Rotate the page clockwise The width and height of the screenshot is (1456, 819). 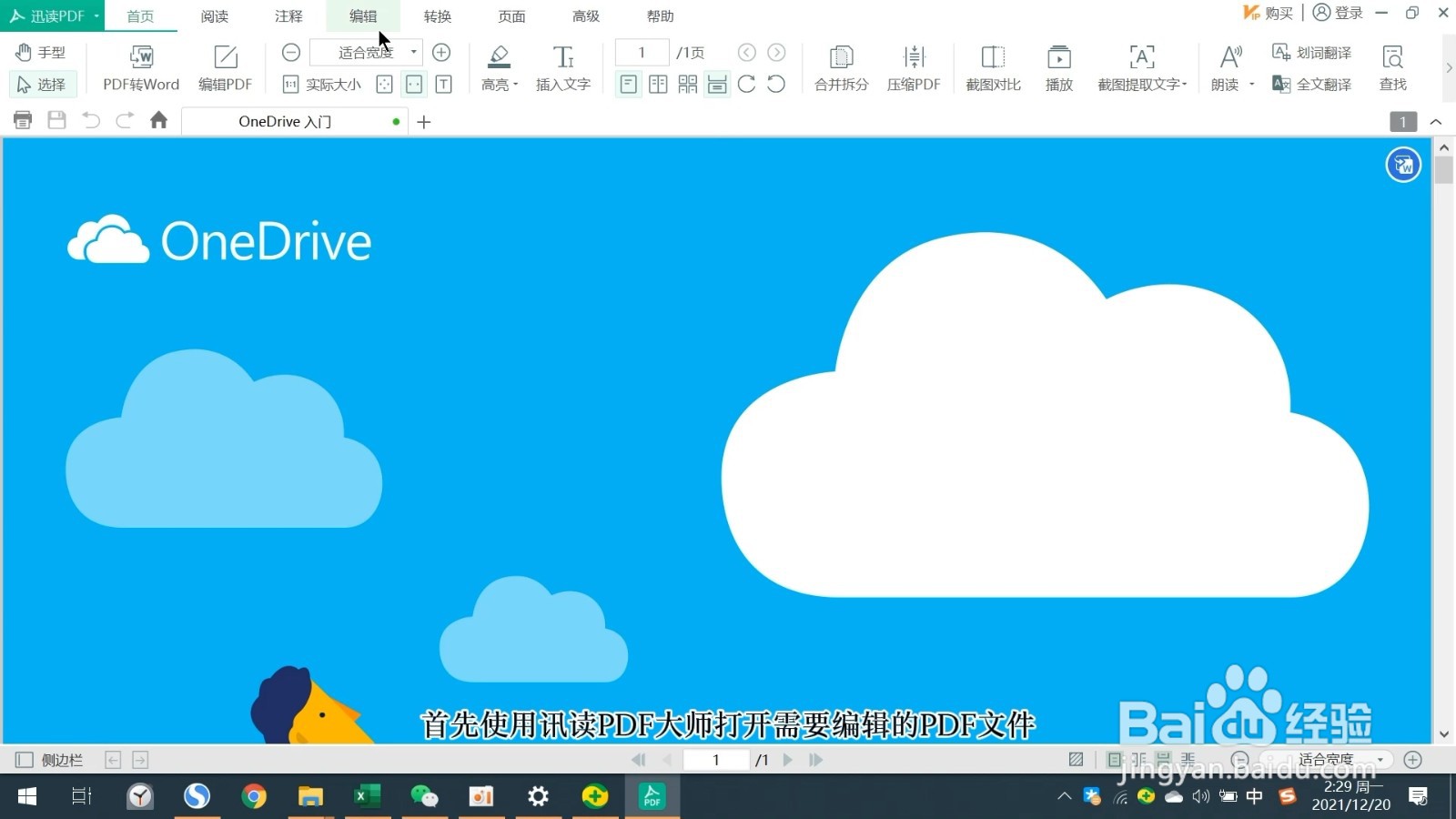tap(747, 85)
